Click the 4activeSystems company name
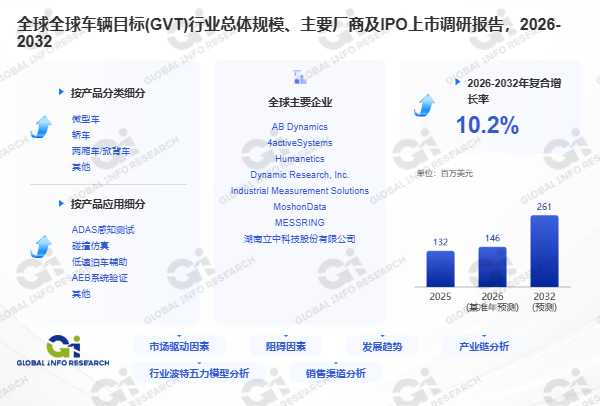Image resolution: width=600 pixels, height=406 pixels. click(x=300, y=143)
